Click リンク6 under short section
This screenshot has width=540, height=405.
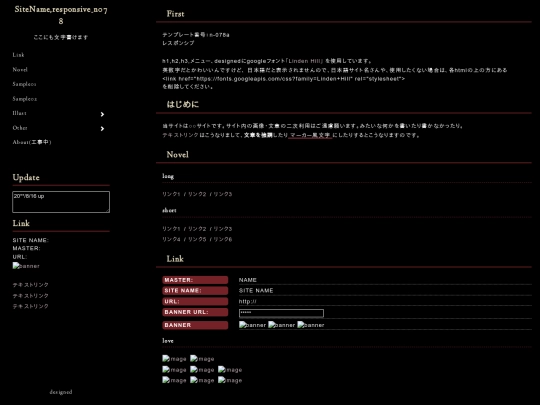223,239
